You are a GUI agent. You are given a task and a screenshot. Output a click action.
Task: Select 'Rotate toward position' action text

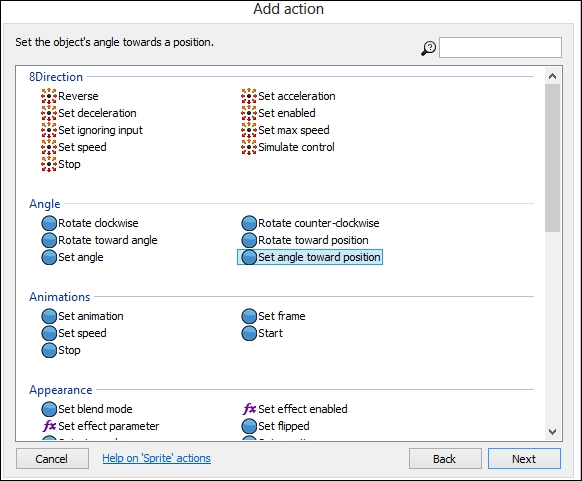tap(313, 240)
